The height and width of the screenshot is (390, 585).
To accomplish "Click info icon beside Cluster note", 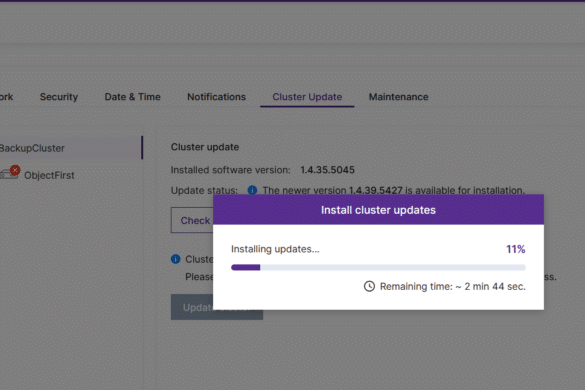I will click(x=175, y=259).
